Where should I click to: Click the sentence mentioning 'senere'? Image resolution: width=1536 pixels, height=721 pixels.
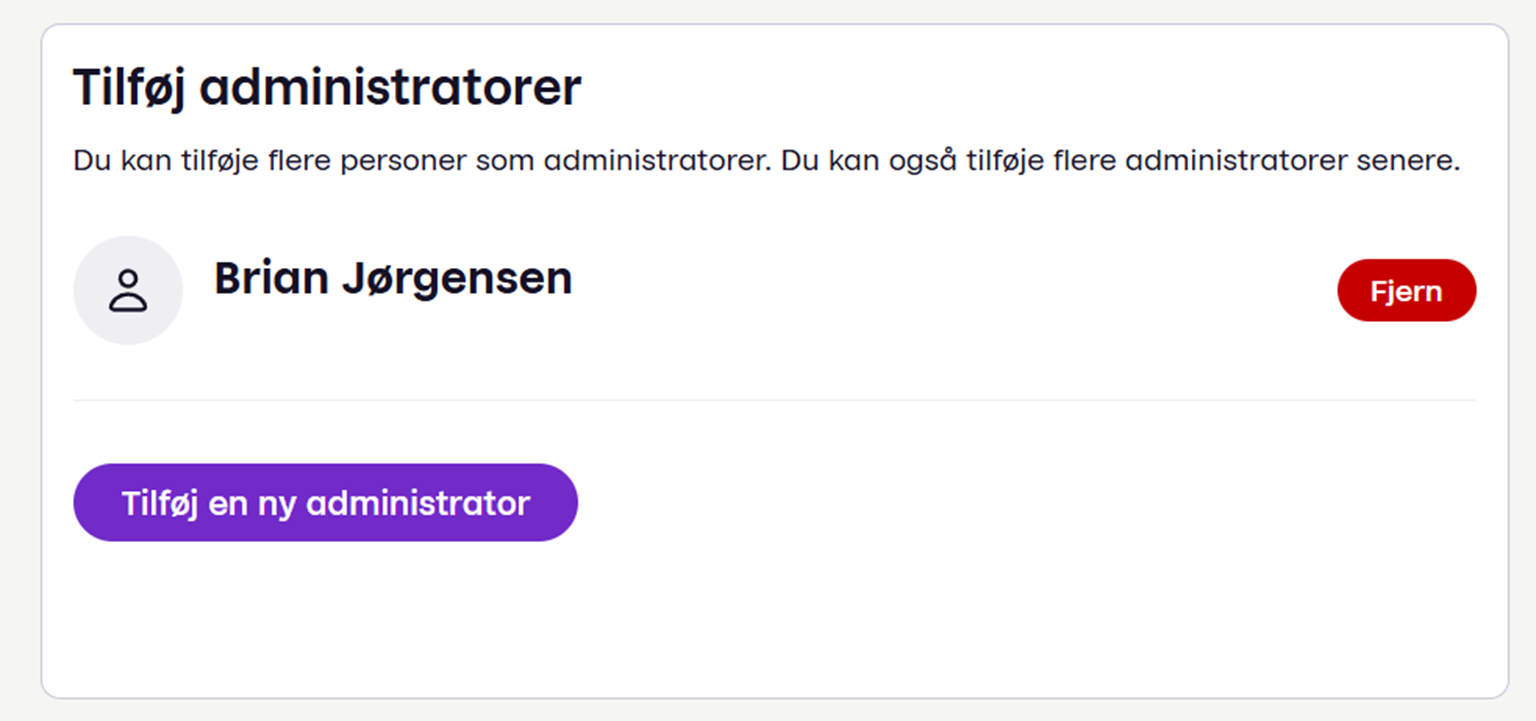[x=1121, y=161]
